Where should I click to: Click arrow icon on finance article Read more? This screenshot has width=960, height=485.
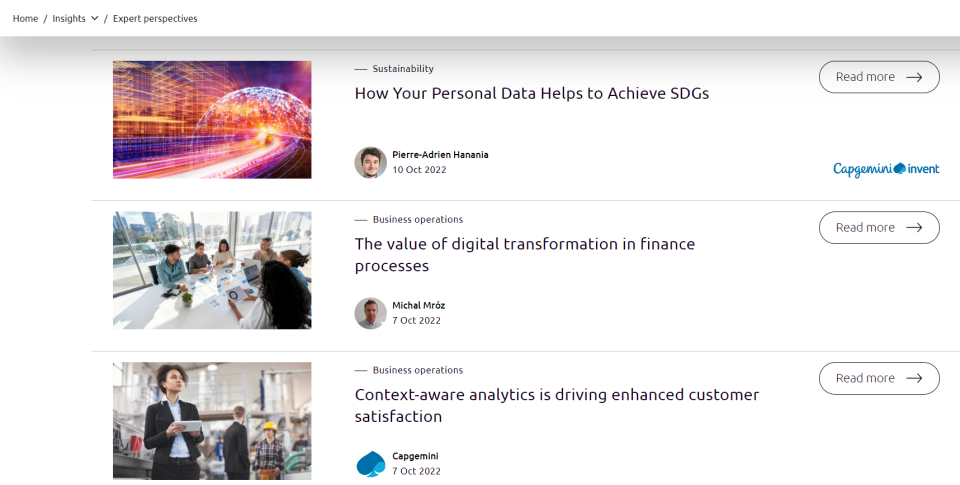(x=914, y=228)
